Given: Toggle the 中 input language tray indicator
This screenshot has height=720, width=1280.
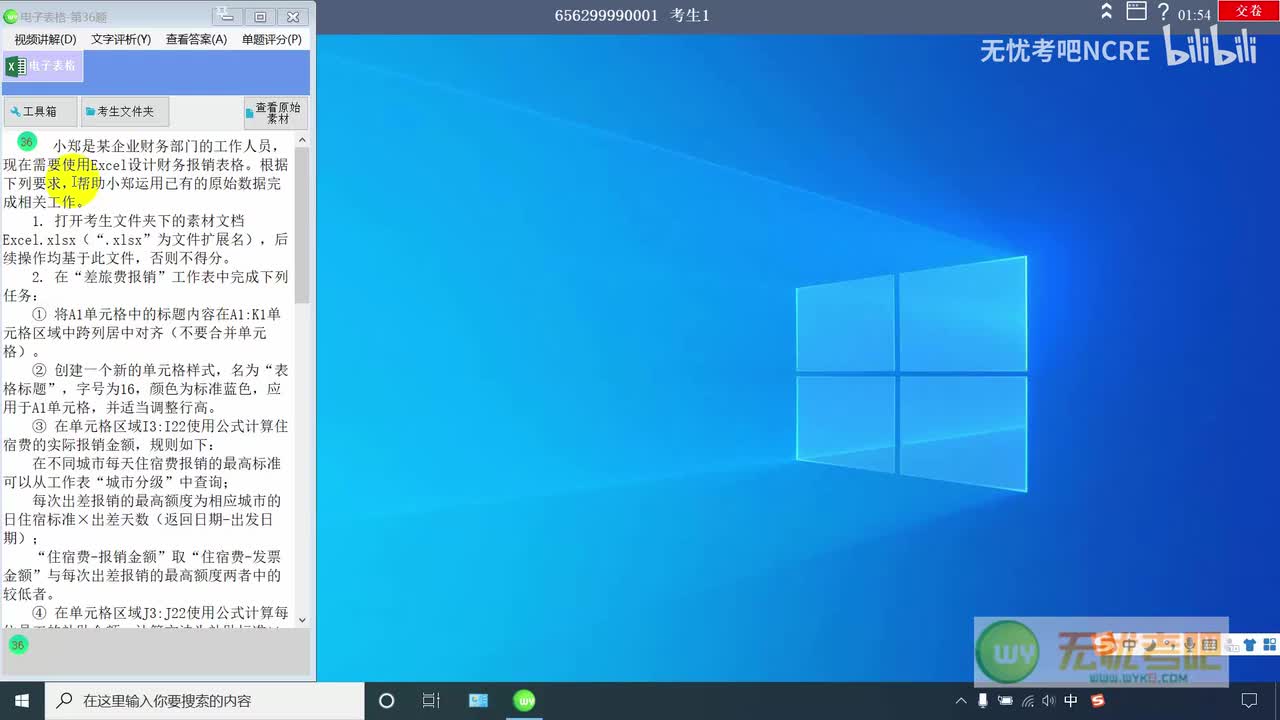Looking at the screenshot, I should [x=1071, y=701].
